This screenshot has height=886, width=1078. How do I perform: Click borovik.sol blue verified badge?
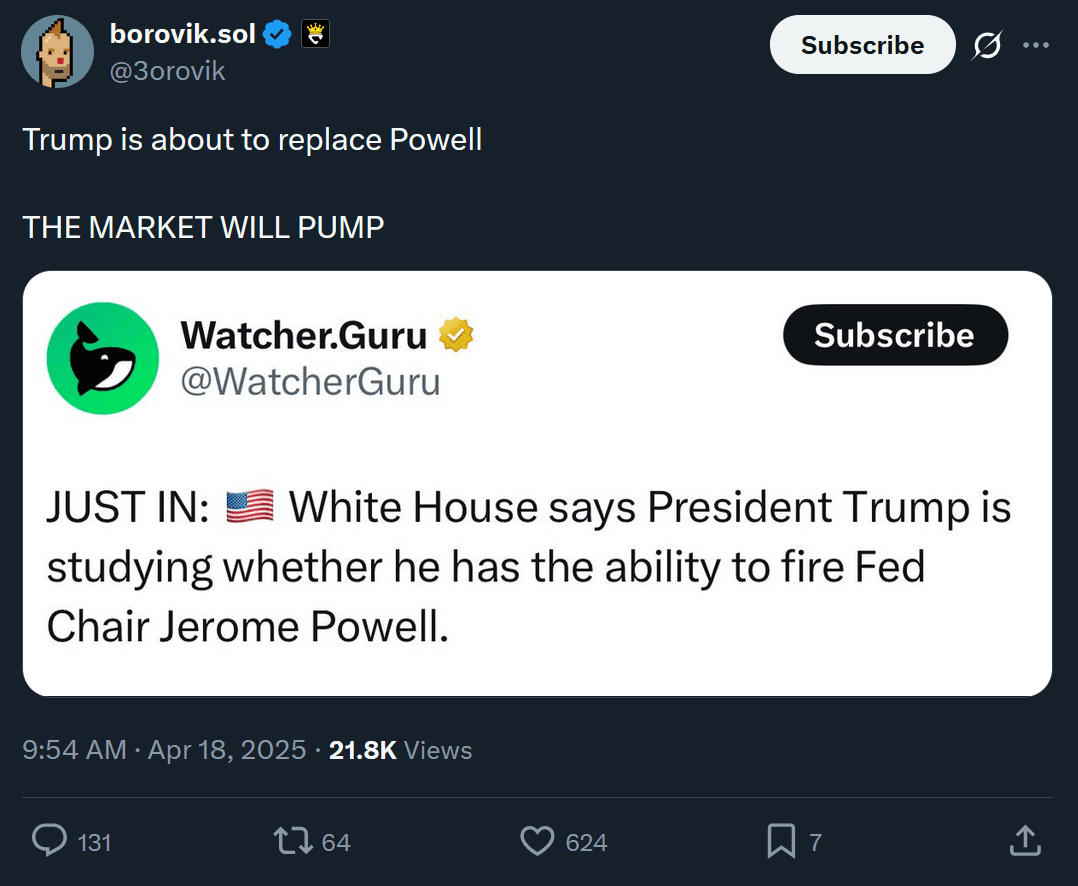[278, 35]
